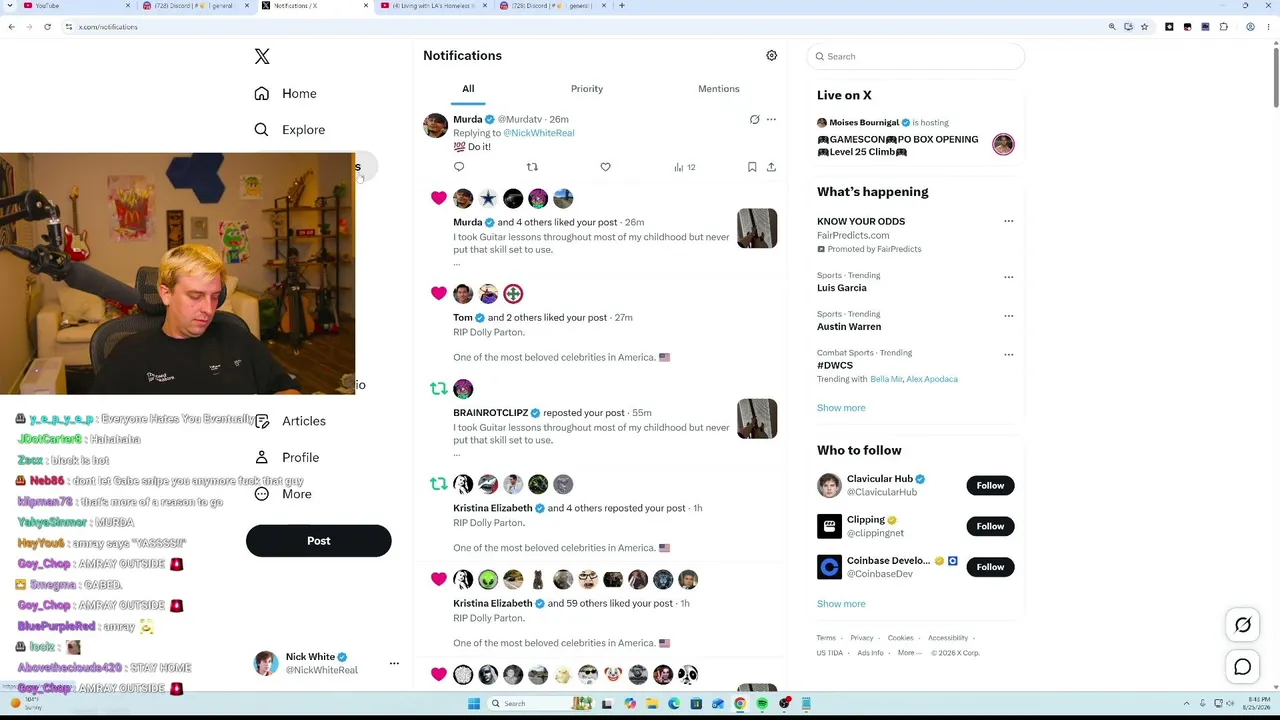Click the X search field
This screenshot has width=1280, height=720.
916,57
